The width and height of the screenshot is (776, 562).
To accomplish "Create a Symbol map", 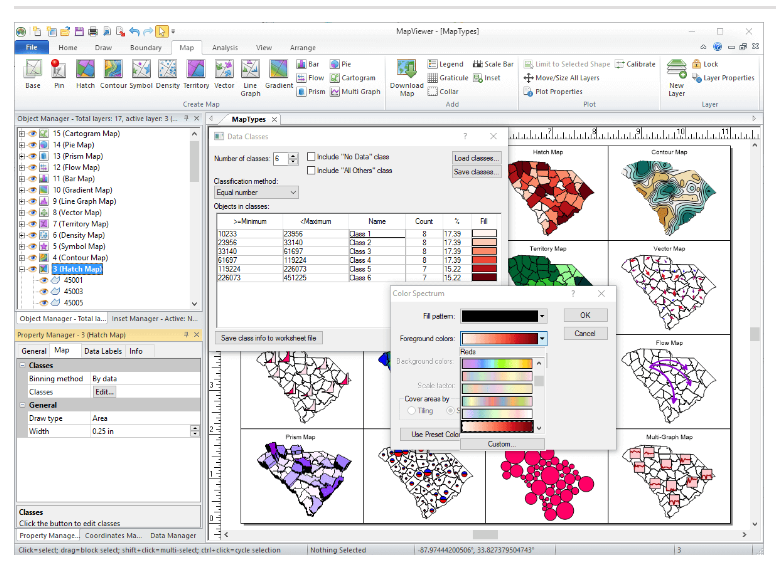I will pos(141,74).
